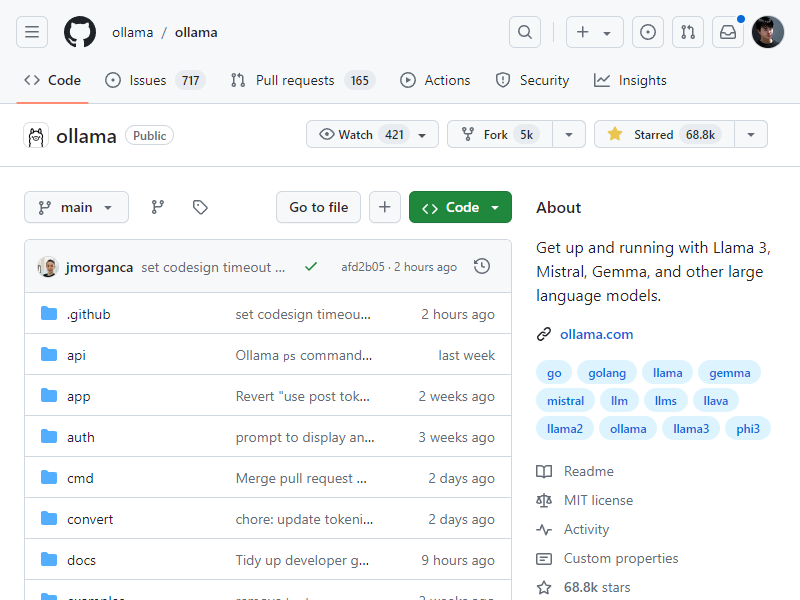
Task: Unstar the repo with Starred button
Action: [664, 134]
